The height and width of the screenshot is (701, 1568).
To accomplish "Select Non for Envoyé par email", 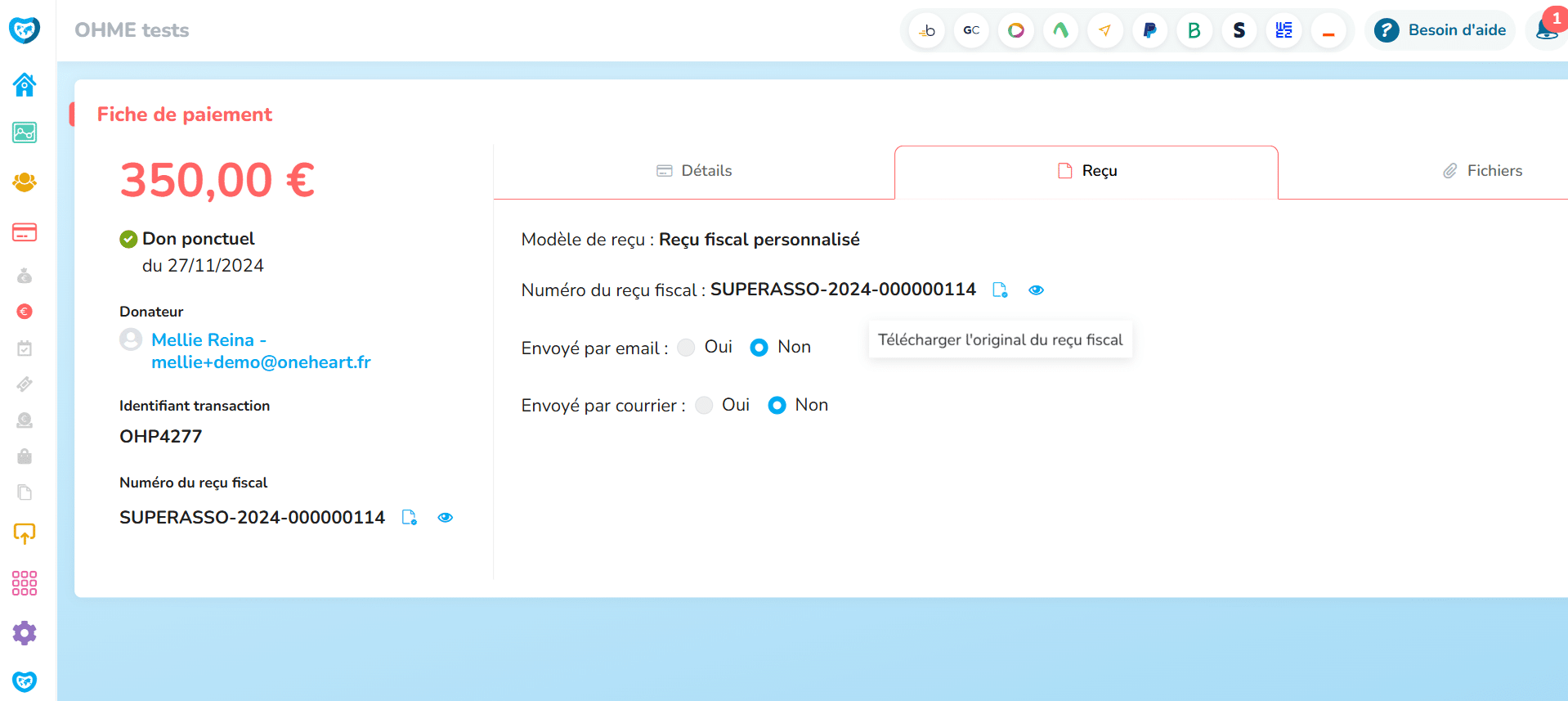I will (x=759, y=348).
